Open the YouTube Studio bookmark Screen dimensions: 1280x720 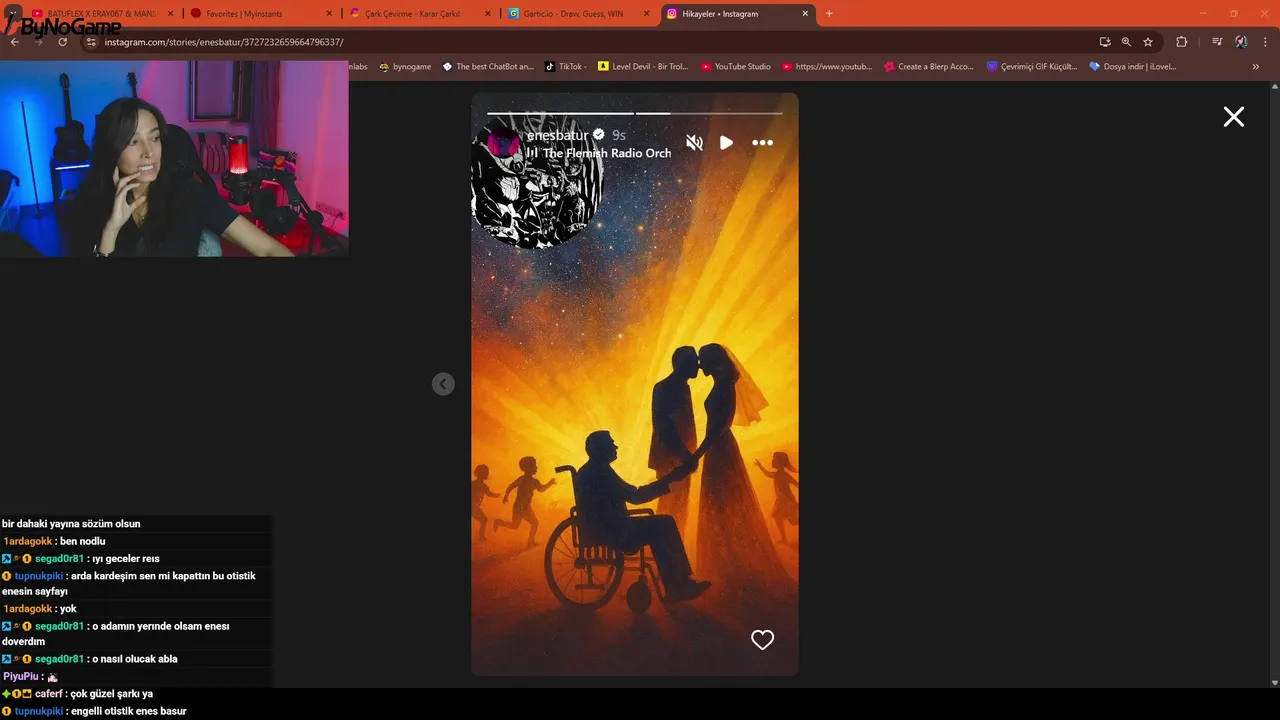click(x=735, y=67)
